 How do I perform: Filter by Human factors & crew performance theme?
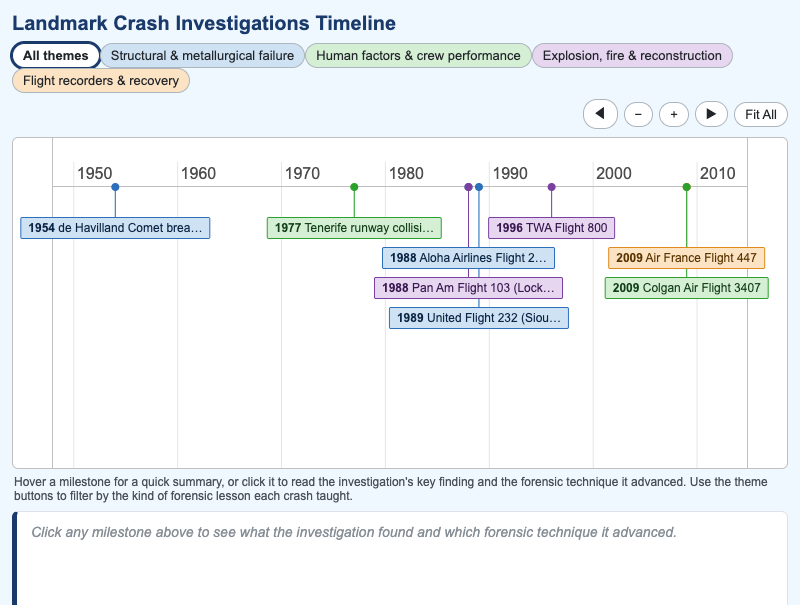coord(418,56)
